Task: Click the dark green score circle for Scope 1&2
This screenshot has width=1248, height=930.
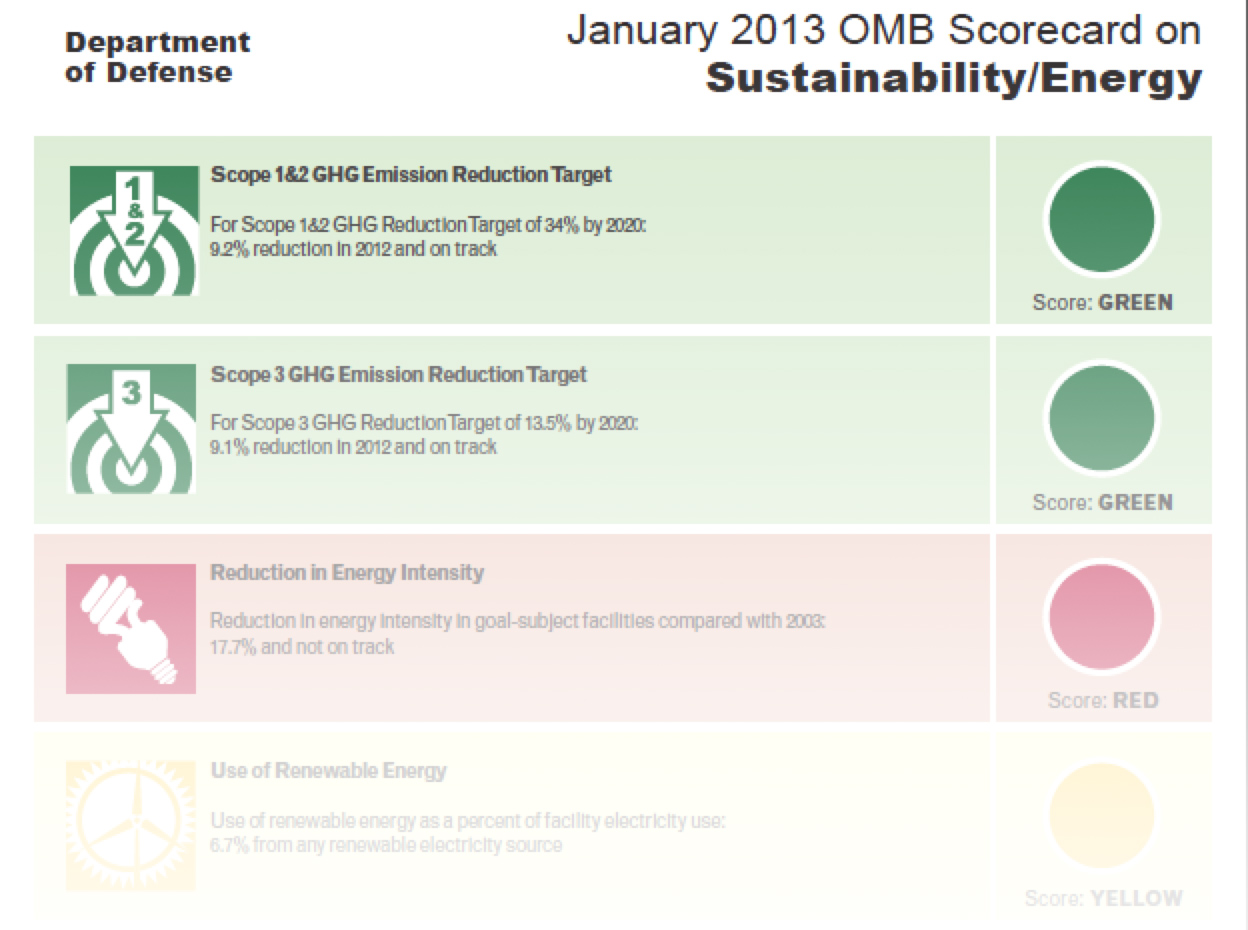Action: [1102, 219]
